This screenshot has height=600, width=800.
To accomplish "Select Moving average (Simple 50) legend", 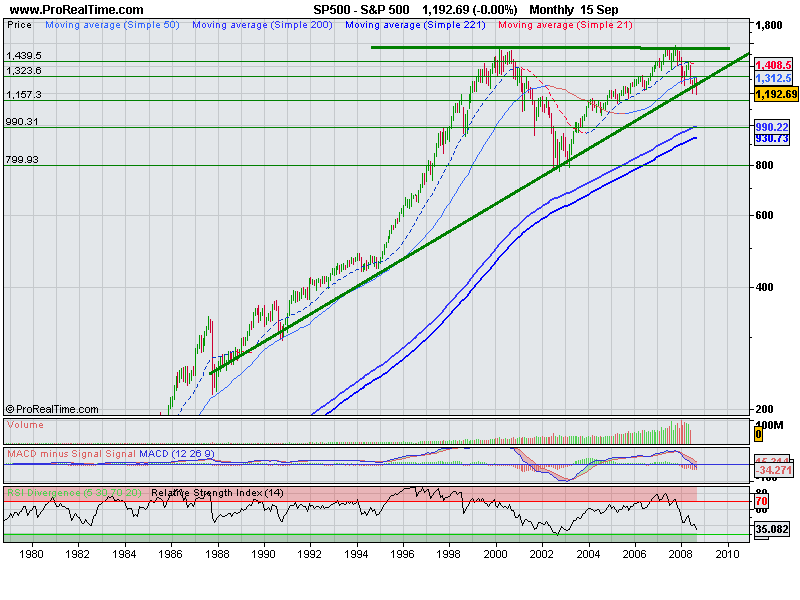I will click(112, 25).
